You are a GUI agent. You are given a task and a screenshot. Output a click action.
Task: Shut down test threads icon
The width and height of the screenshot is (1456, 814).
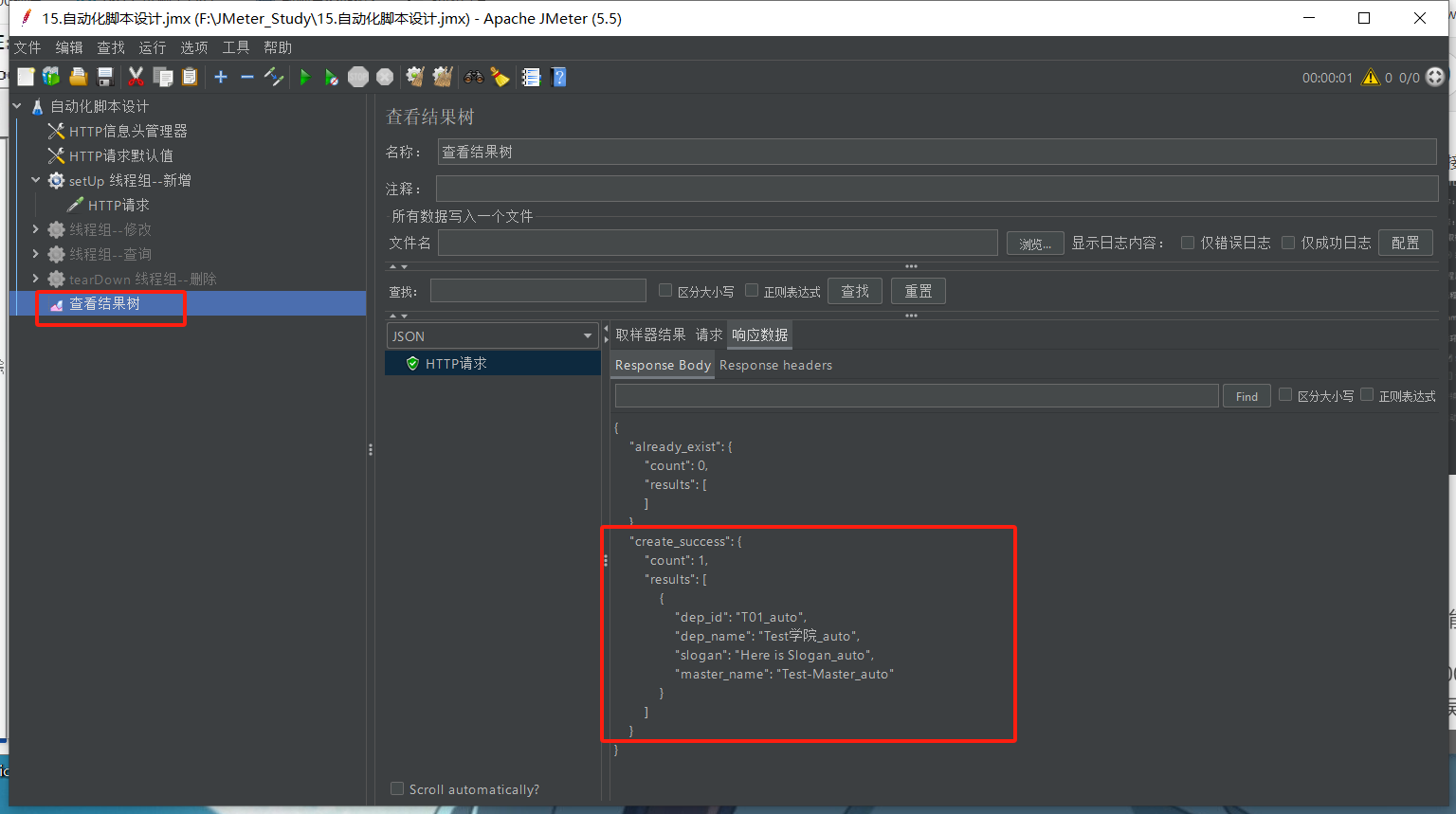coord(385,77)
